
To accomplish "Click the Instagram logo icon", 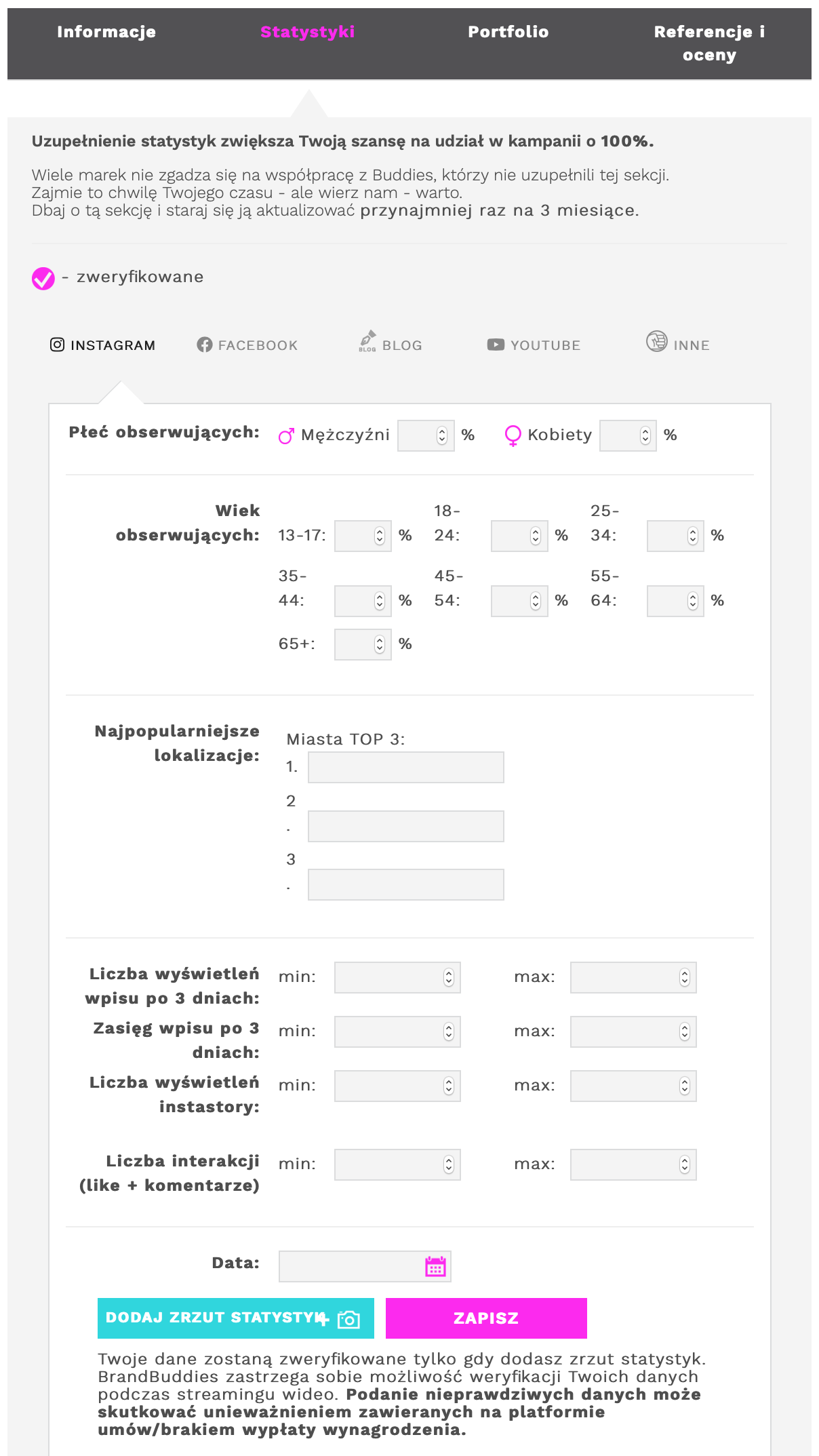I will pos(58,345).
